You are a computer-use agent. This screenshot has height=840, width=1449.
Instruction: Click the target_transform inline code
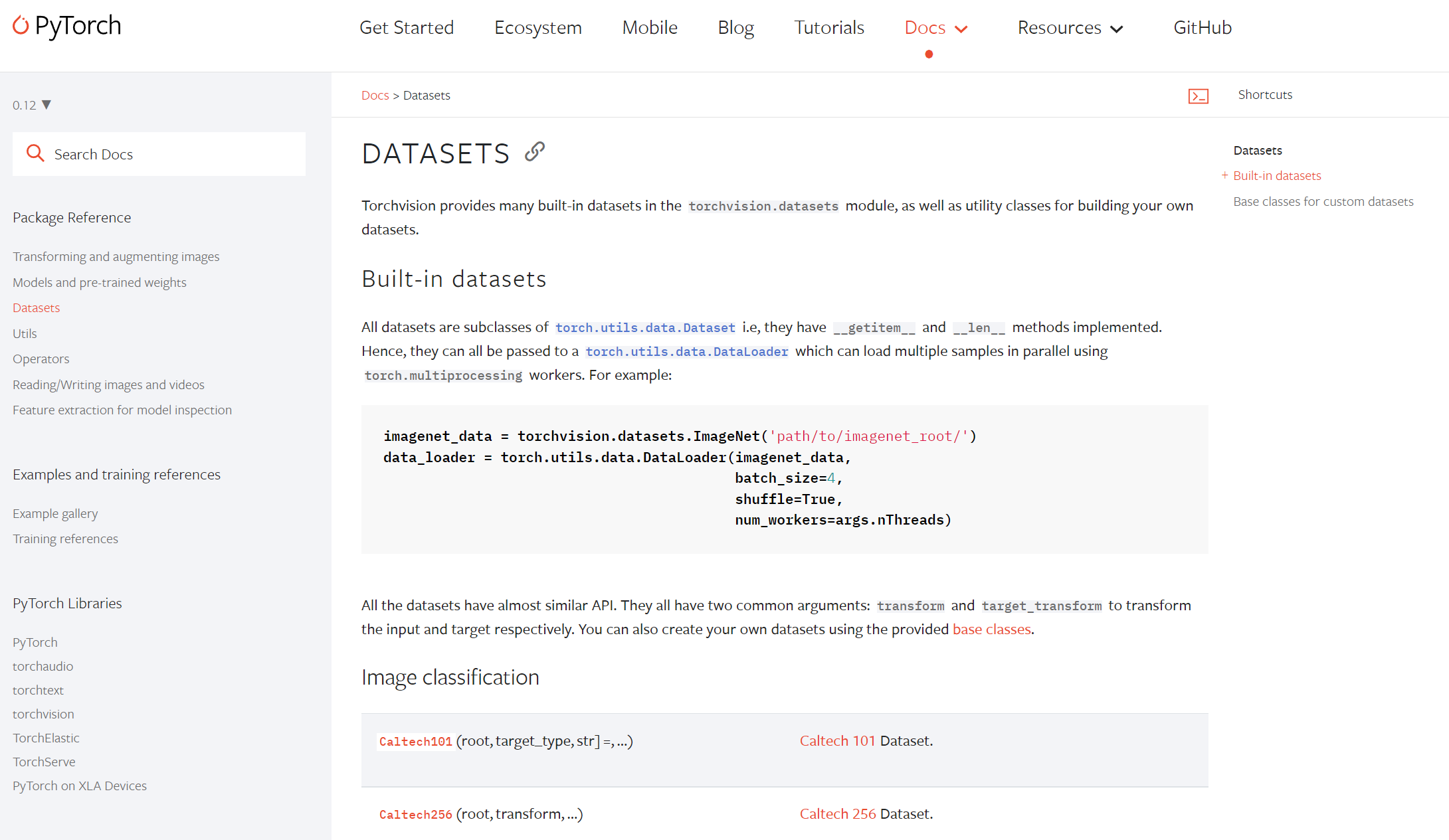click(x=1041, y=606)
